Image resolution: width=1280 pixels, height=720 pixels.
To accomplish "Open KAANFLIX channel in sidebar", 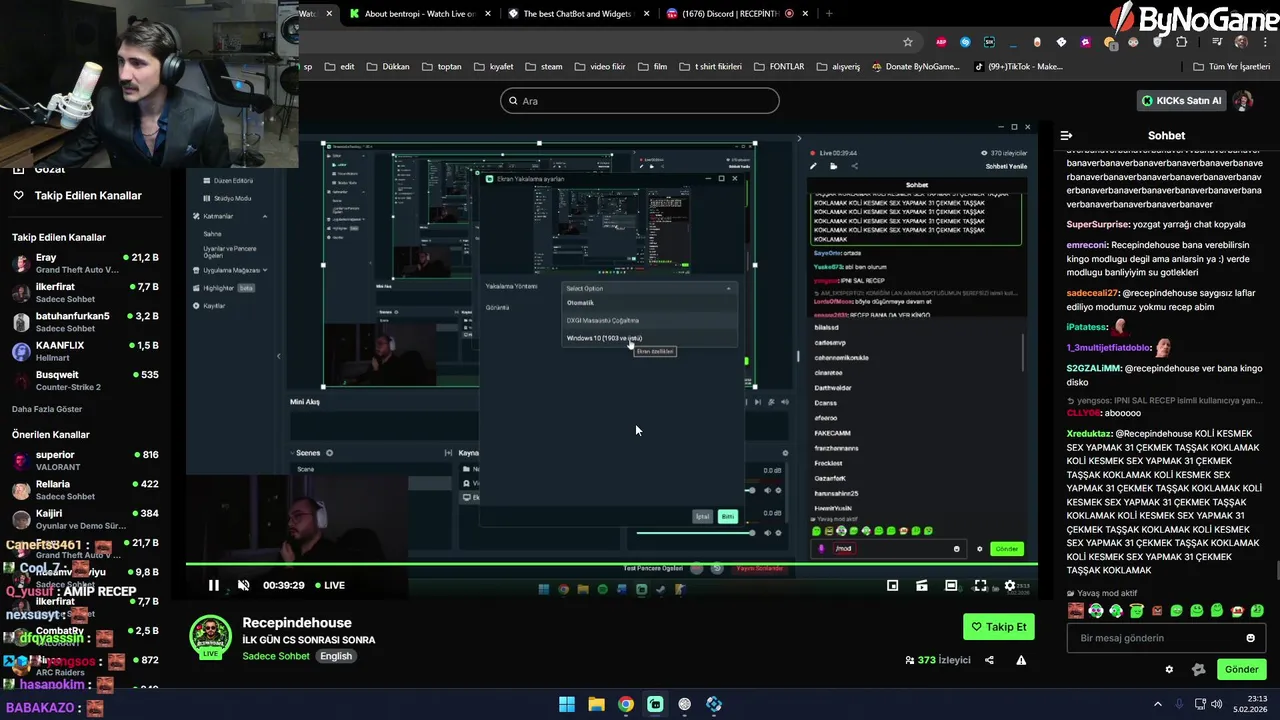I will pyautogui.click(x=85, y=351).
